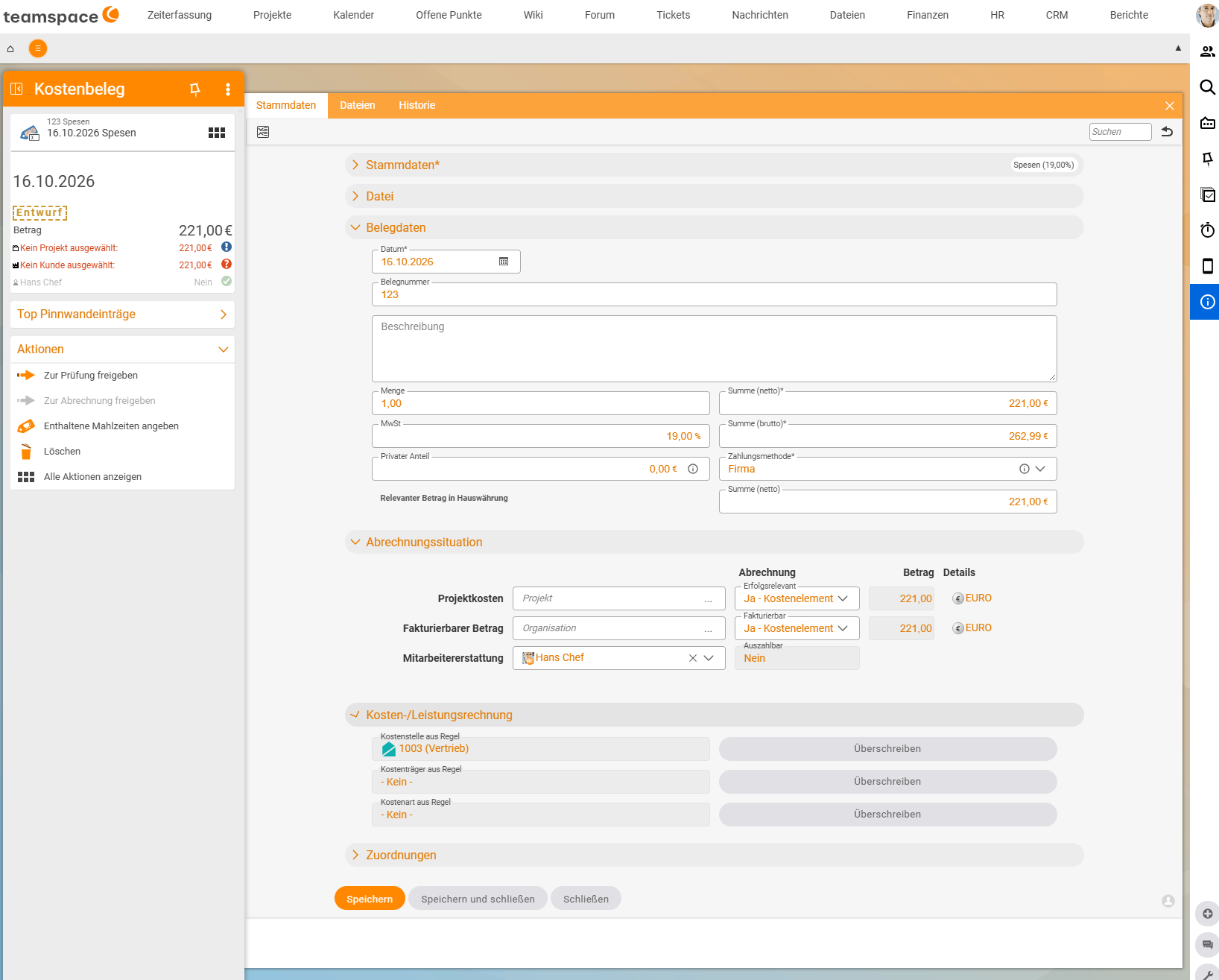
Task: Open the grid menu beside 16.10.2026 Spesen
Action: pos(217,133)
